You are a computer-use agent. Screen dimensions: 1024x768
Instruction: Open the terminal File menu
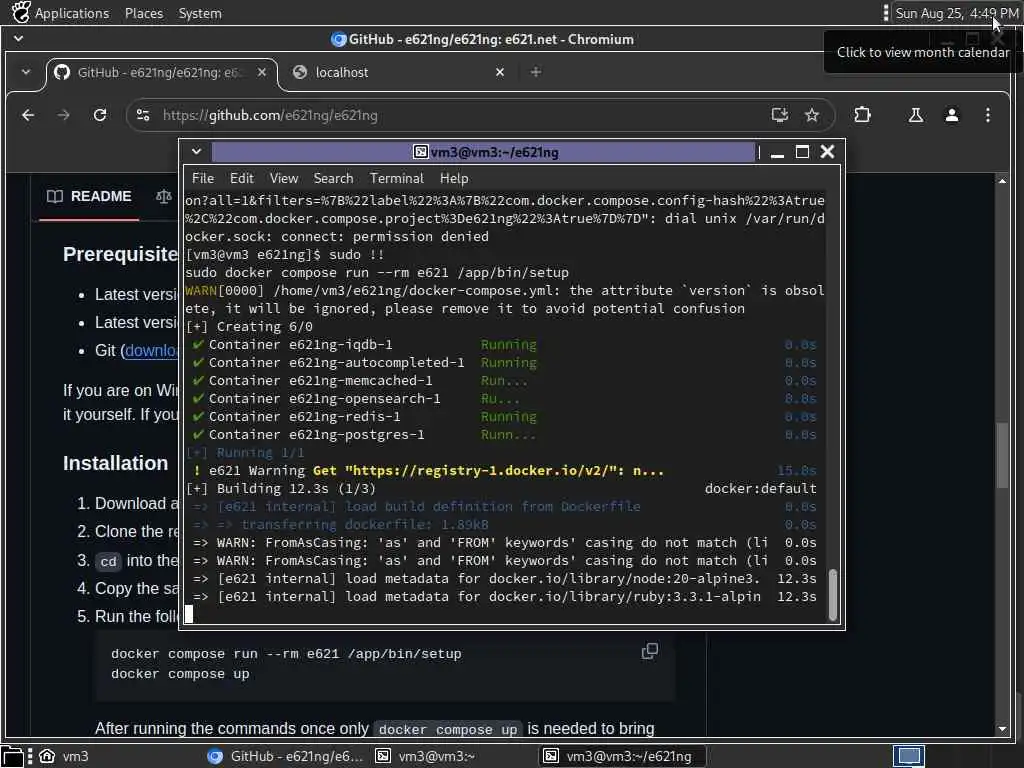(202, 178)
